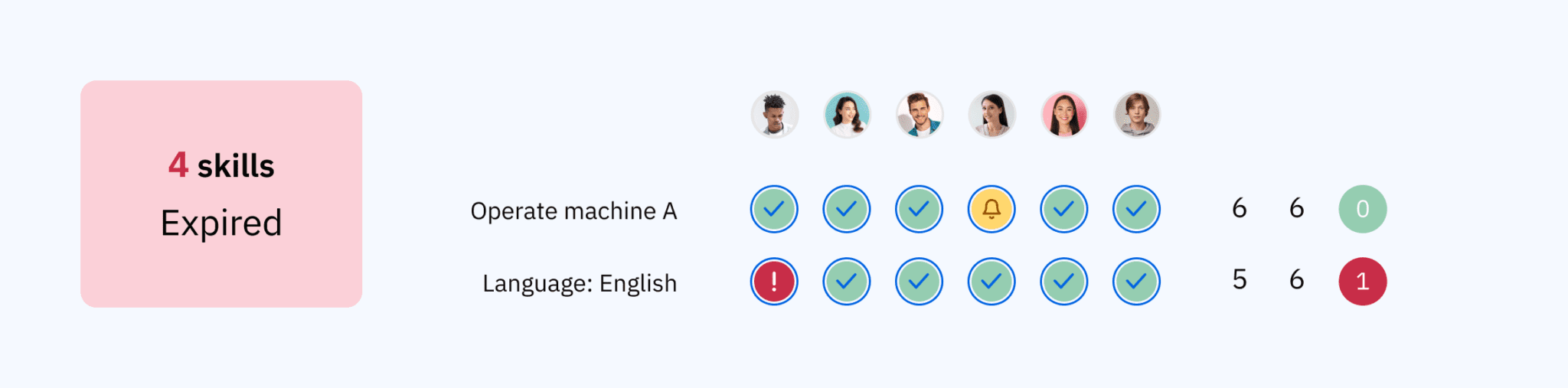Click the number 5 in English row
This screenshot has width=1568, height=388.
[x=1240, y=280]
